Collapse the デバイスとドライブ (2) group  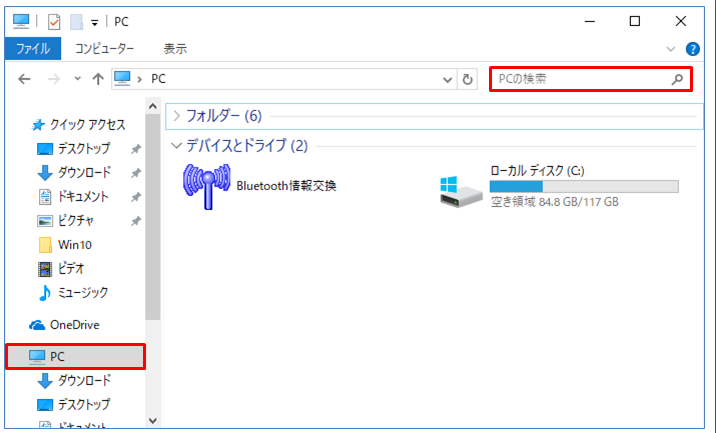[x=176, y=146]
